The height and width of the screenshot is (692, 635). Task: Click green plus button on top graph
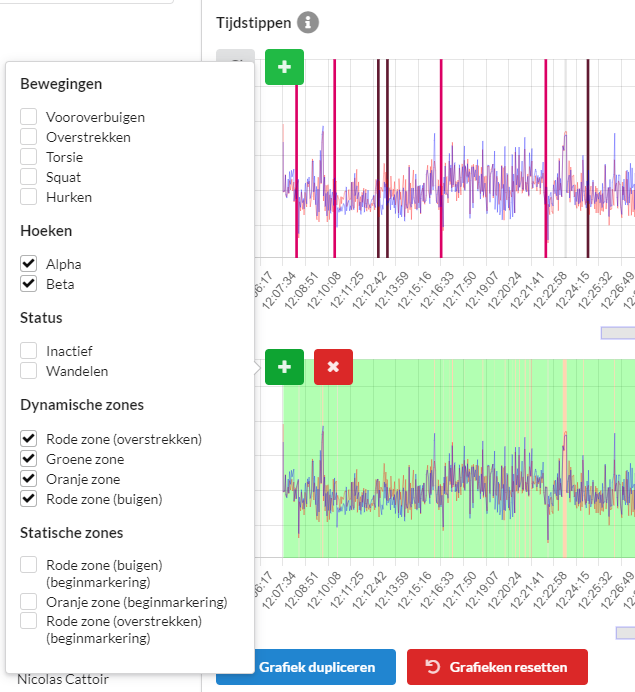(x=284, y=67)
